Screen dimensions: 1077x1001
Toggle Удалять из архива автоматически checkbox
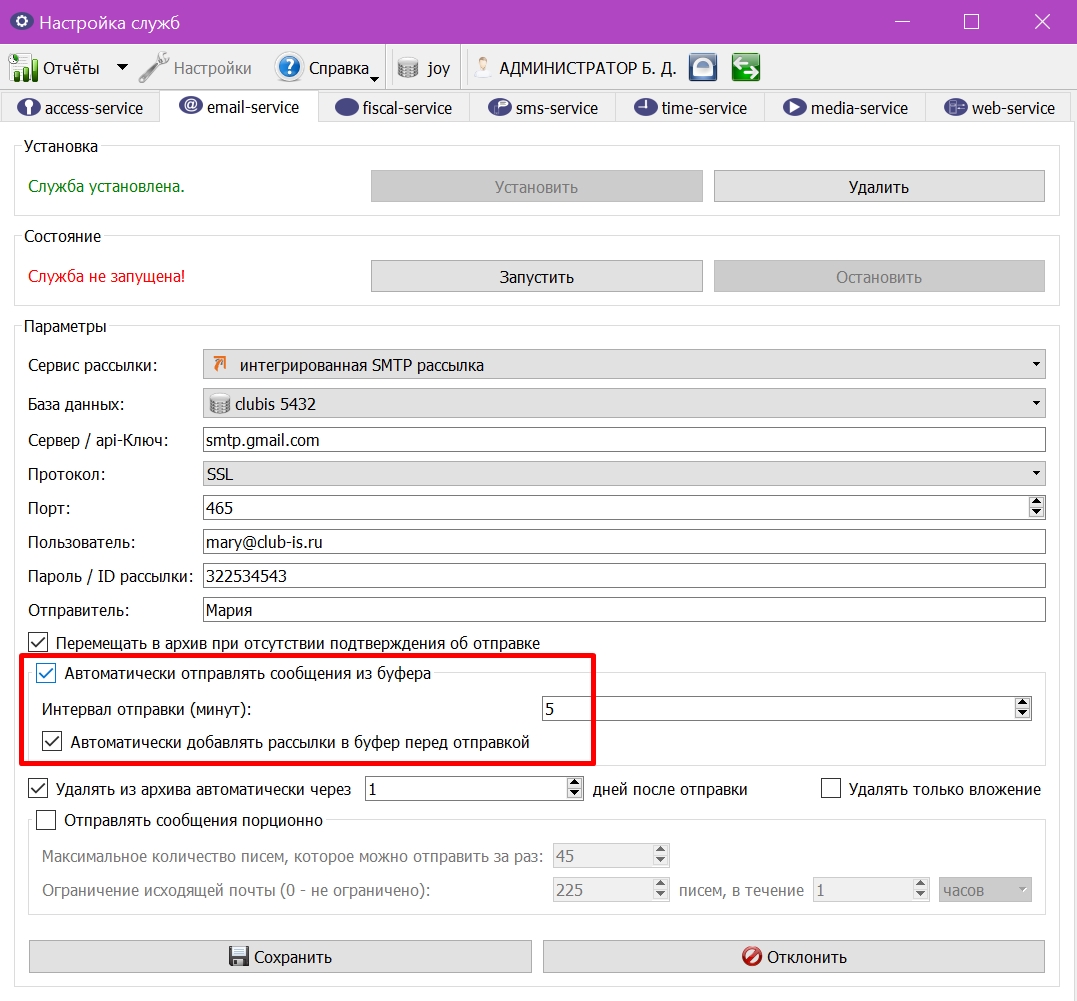click(x=38, y=788)
